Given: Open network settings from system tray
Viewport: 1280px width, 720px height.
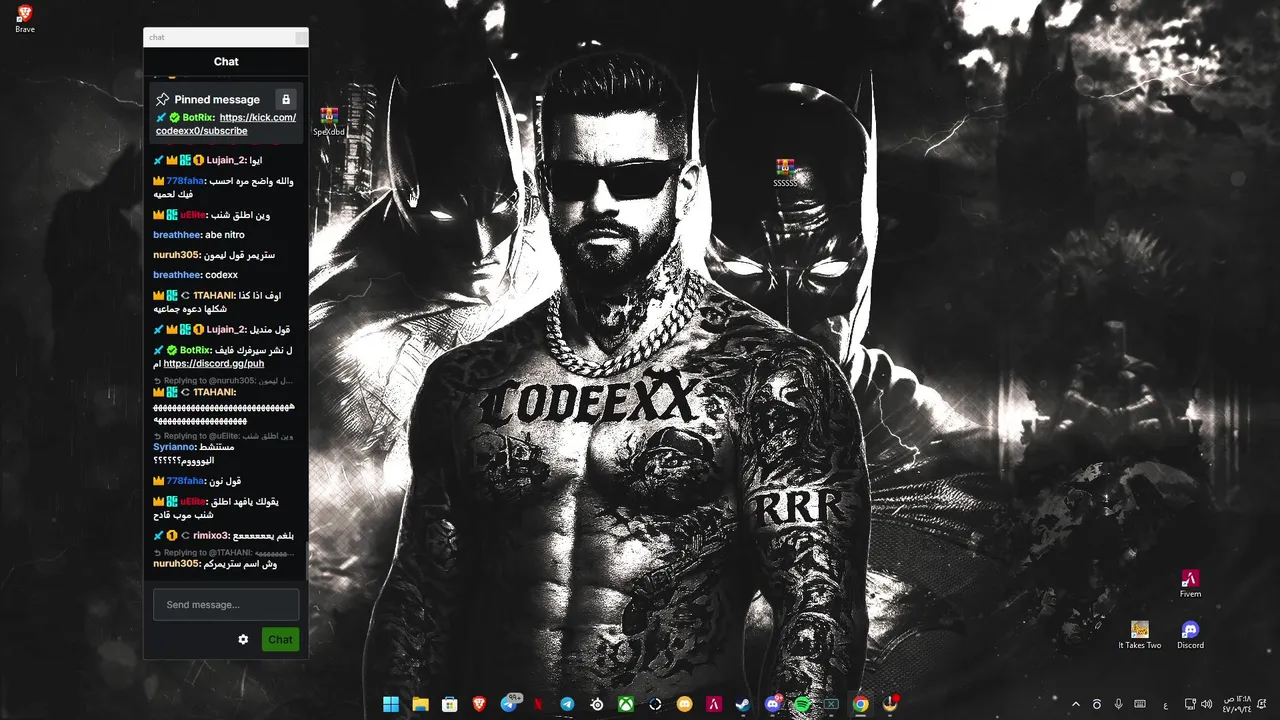Looking at the screenshot, I should pyautogui.click(x=1190, y=704).
